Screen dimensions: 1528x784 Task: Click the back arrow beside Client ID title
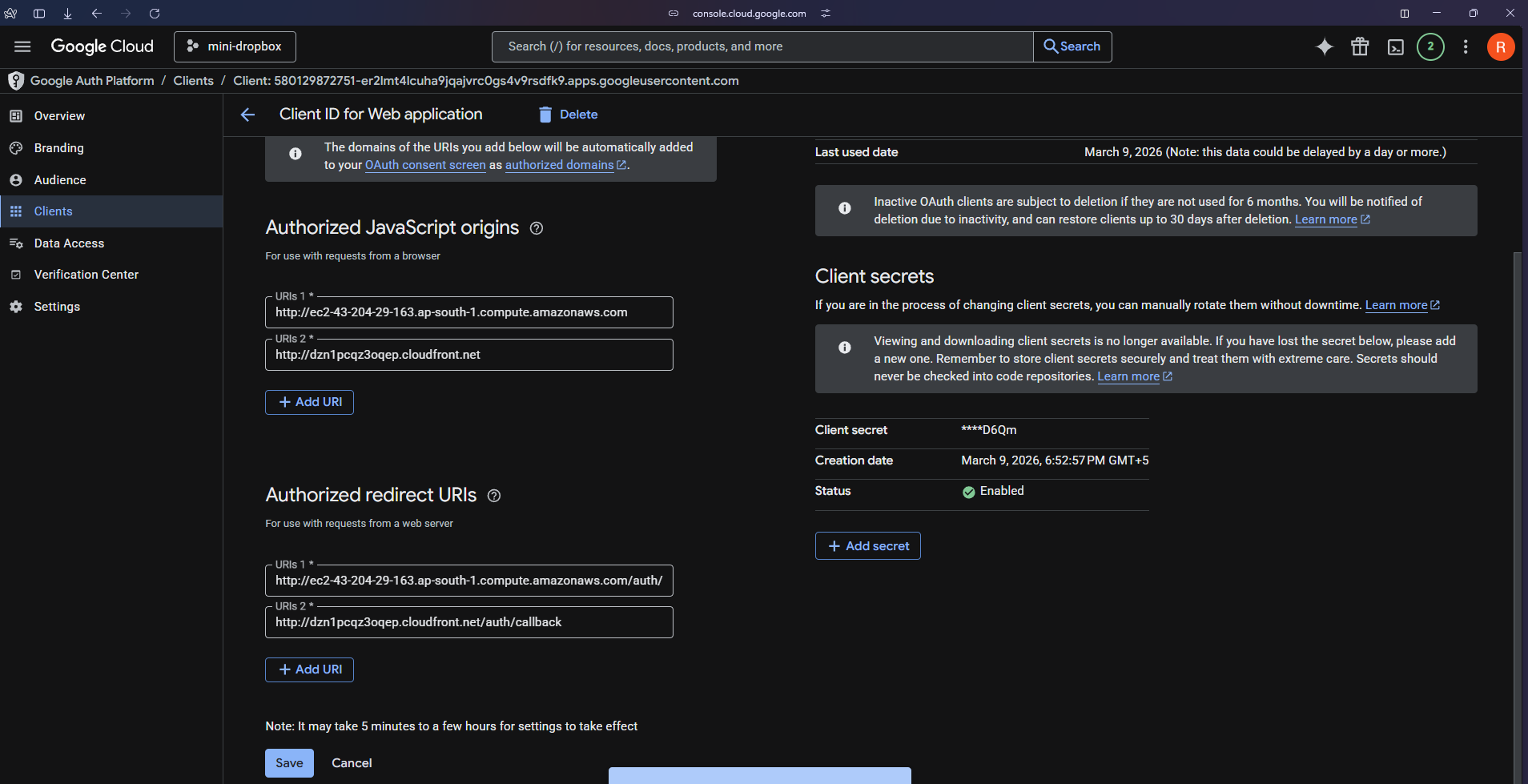(247, 115)
